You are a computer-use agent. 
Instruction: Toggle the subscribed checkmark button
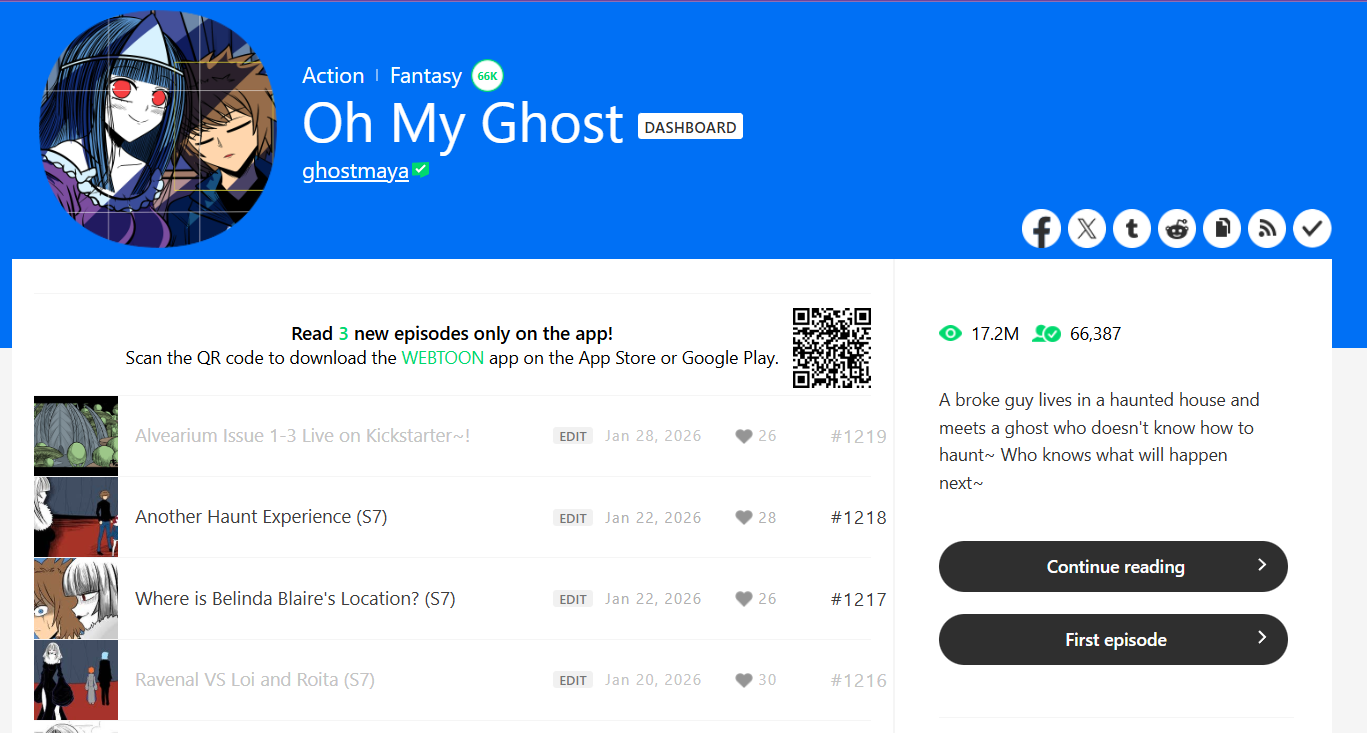pyautogui.click(x=1312, y=229)
